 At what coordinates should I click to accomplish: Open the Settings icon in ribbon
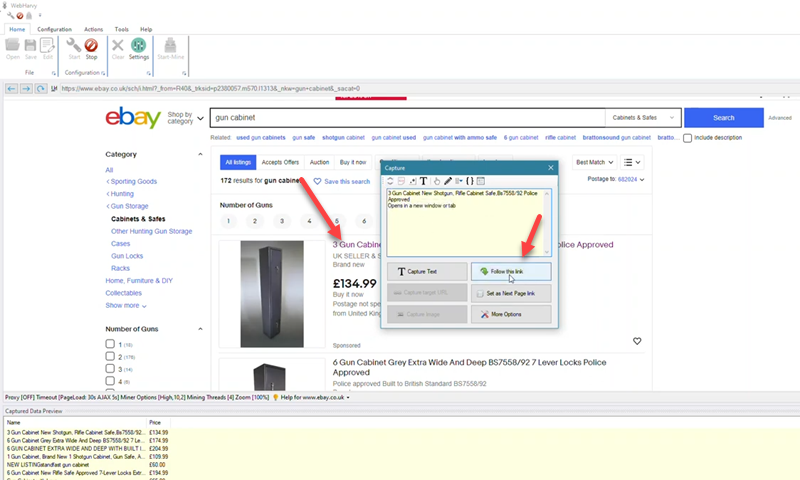click(138, 46)
